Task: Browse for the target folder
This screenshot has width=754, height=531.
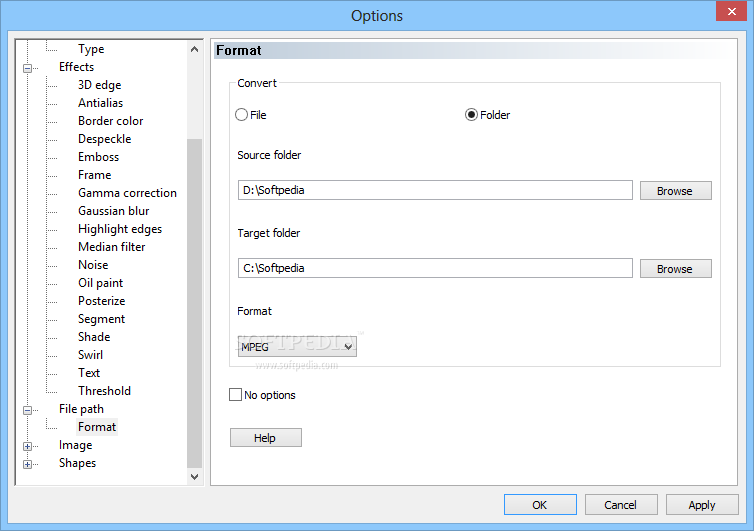Action: pos(676,268)
